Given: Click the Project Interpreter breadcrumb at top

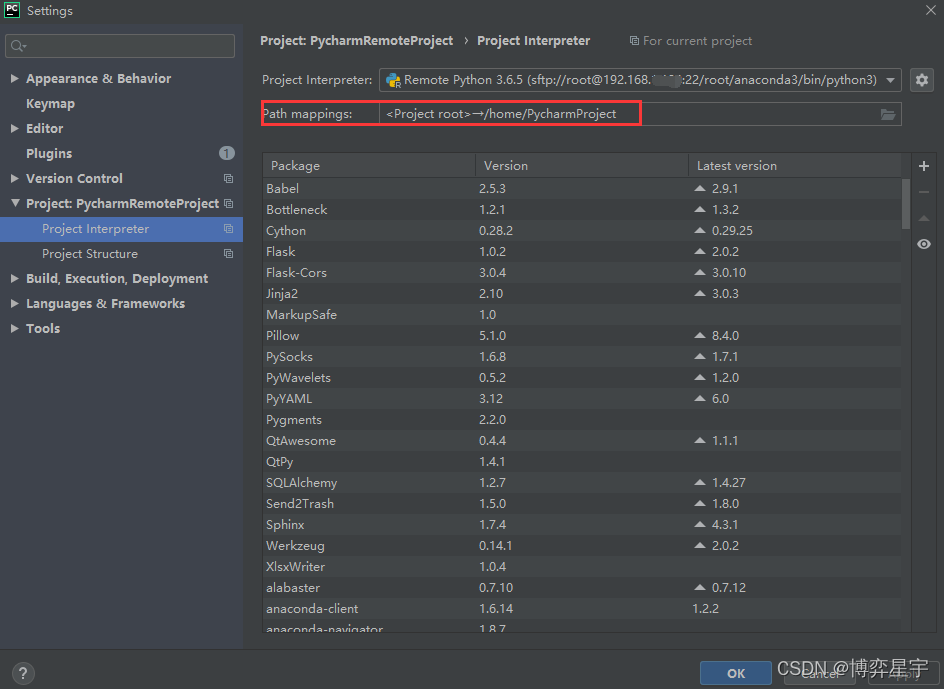Looking at the screenshot, I should pos(534,40).
